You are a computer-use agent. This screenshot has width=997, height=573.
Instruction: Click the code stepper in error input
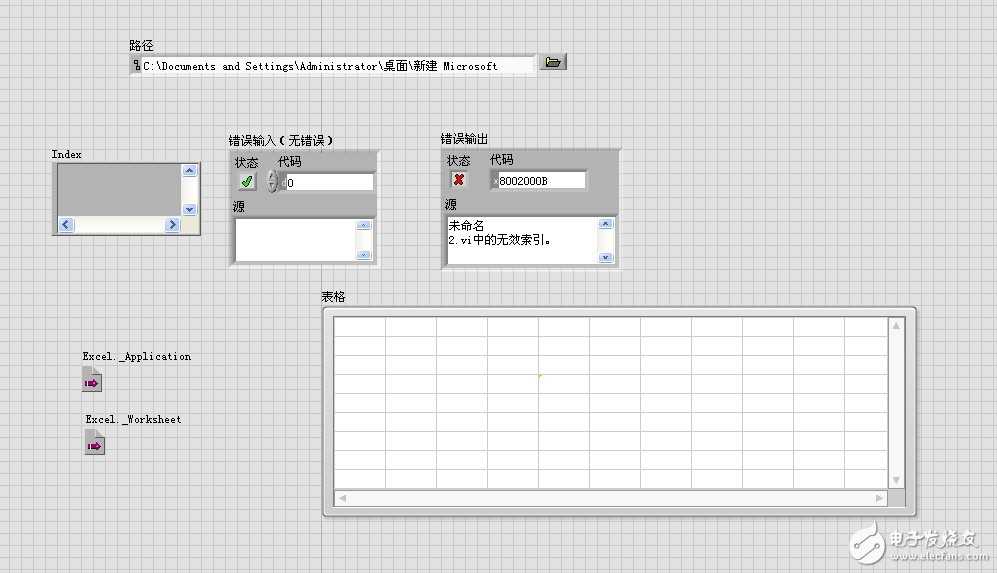[272, 182]
